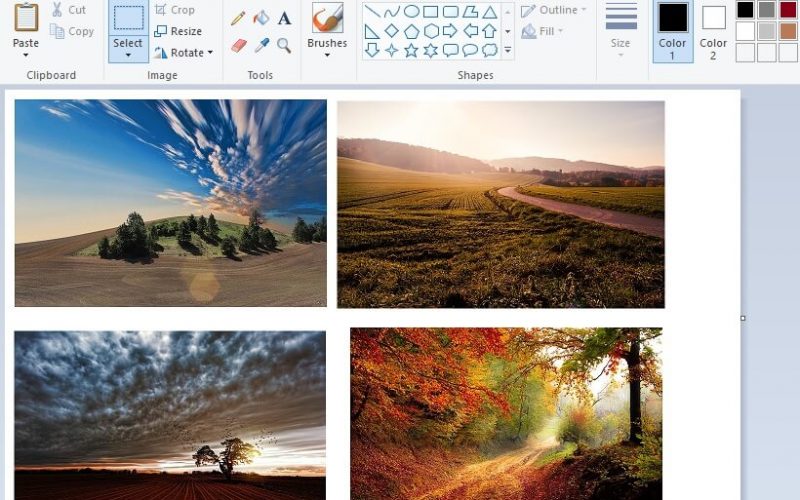Click the canvas right-edge resize handle
Image resolution: width=800 pixels, height=500 pixels.
(743, 318)
